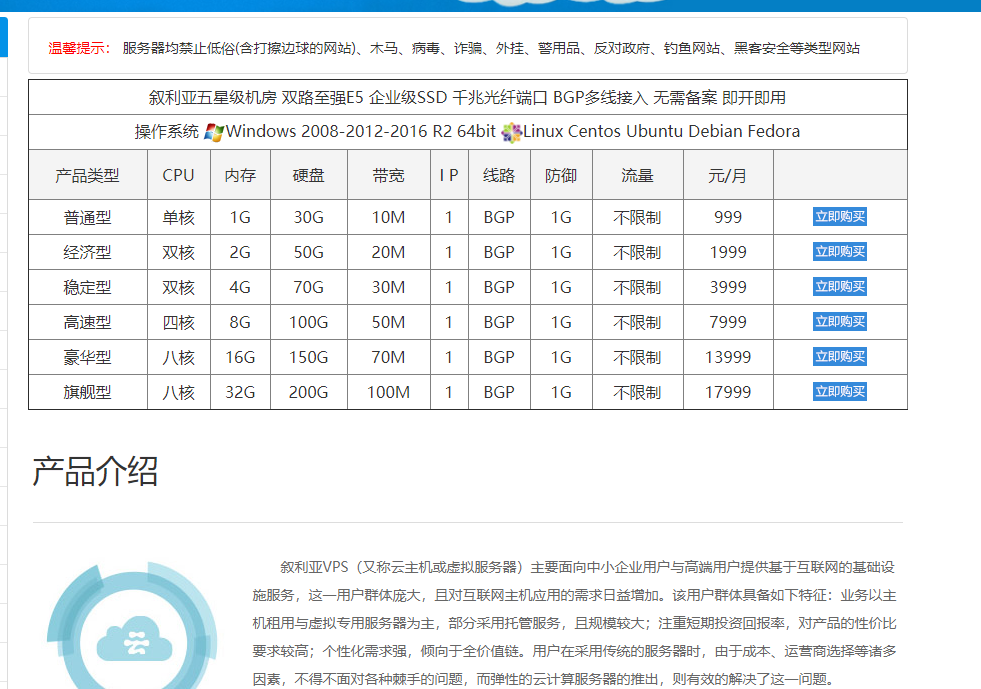This screenshot has height=689, width=981.
Task: Click the Linux logo icon
Action: pos(511,132)
